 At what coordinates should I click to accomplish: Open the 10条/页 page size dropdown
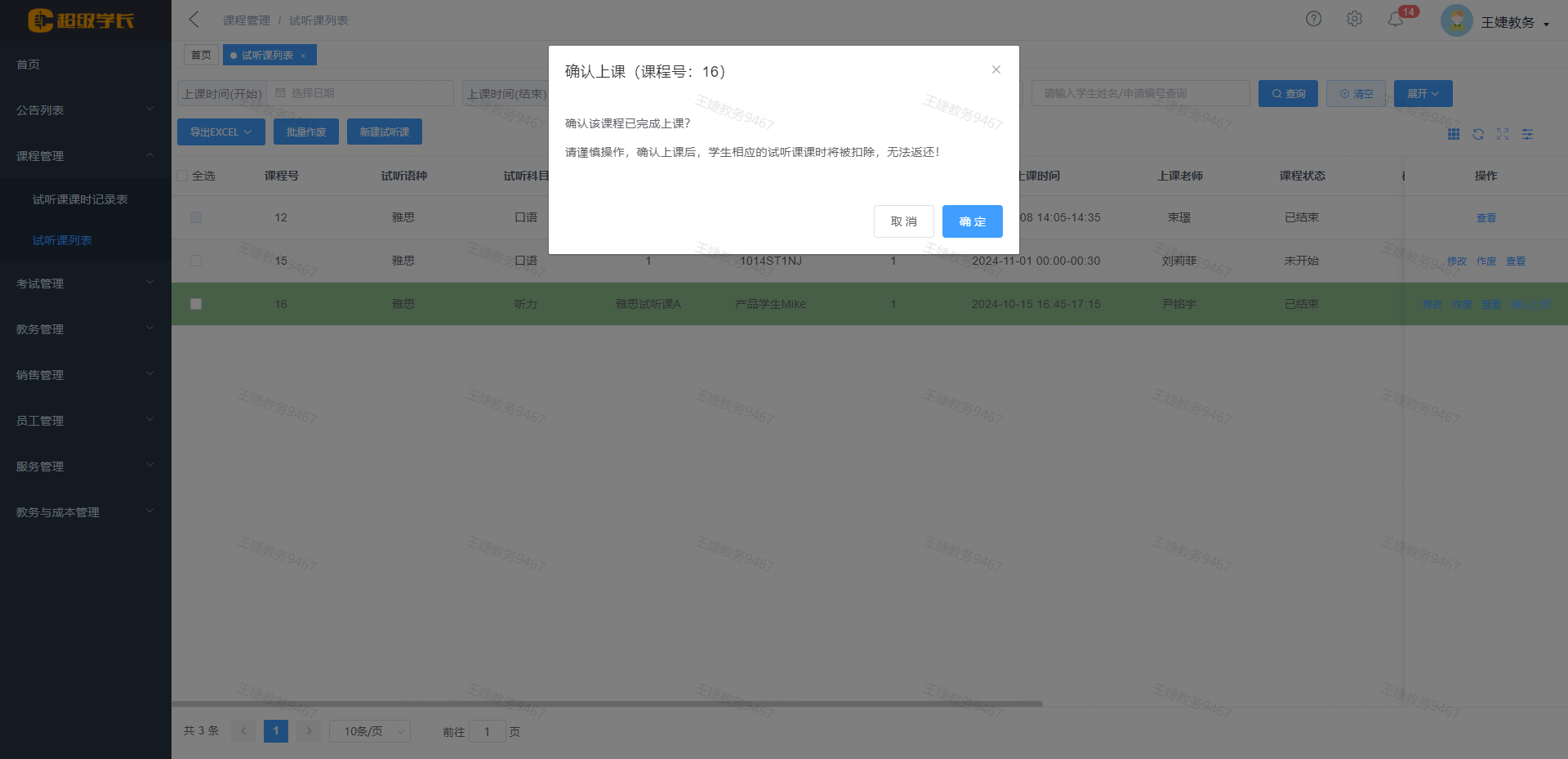tap(369, 731)
